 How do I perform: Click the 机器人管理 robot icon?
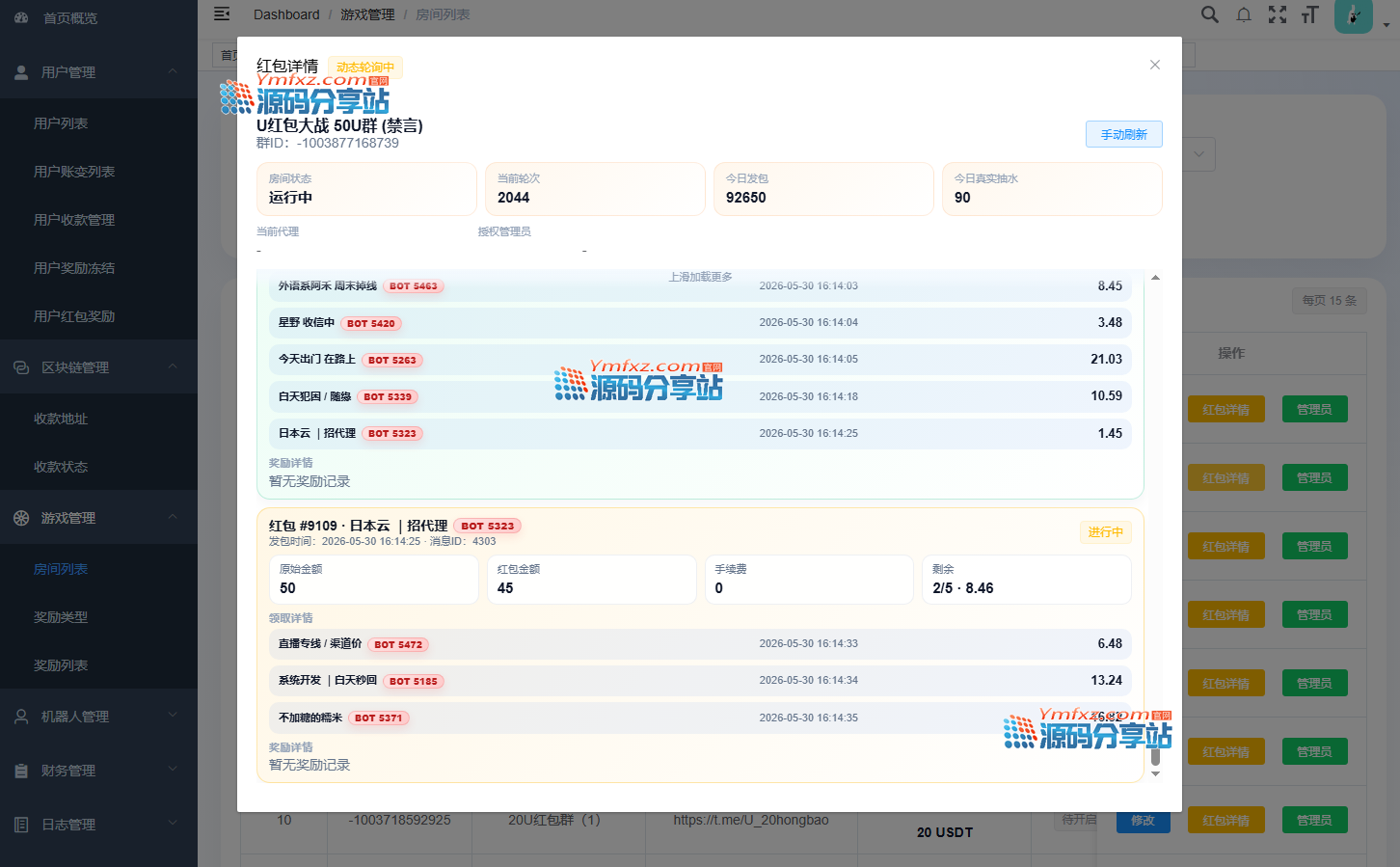21,717
